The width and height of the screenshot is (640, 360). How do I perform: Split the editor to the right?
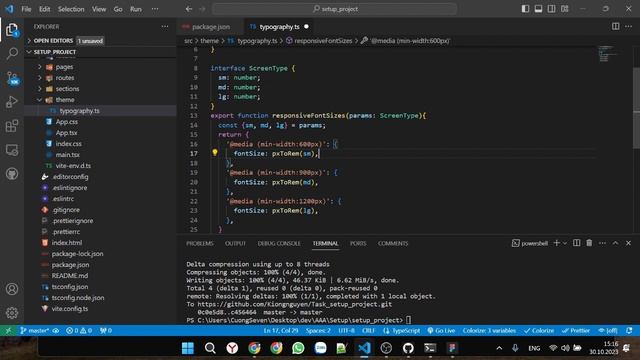(x=615, y=27)
